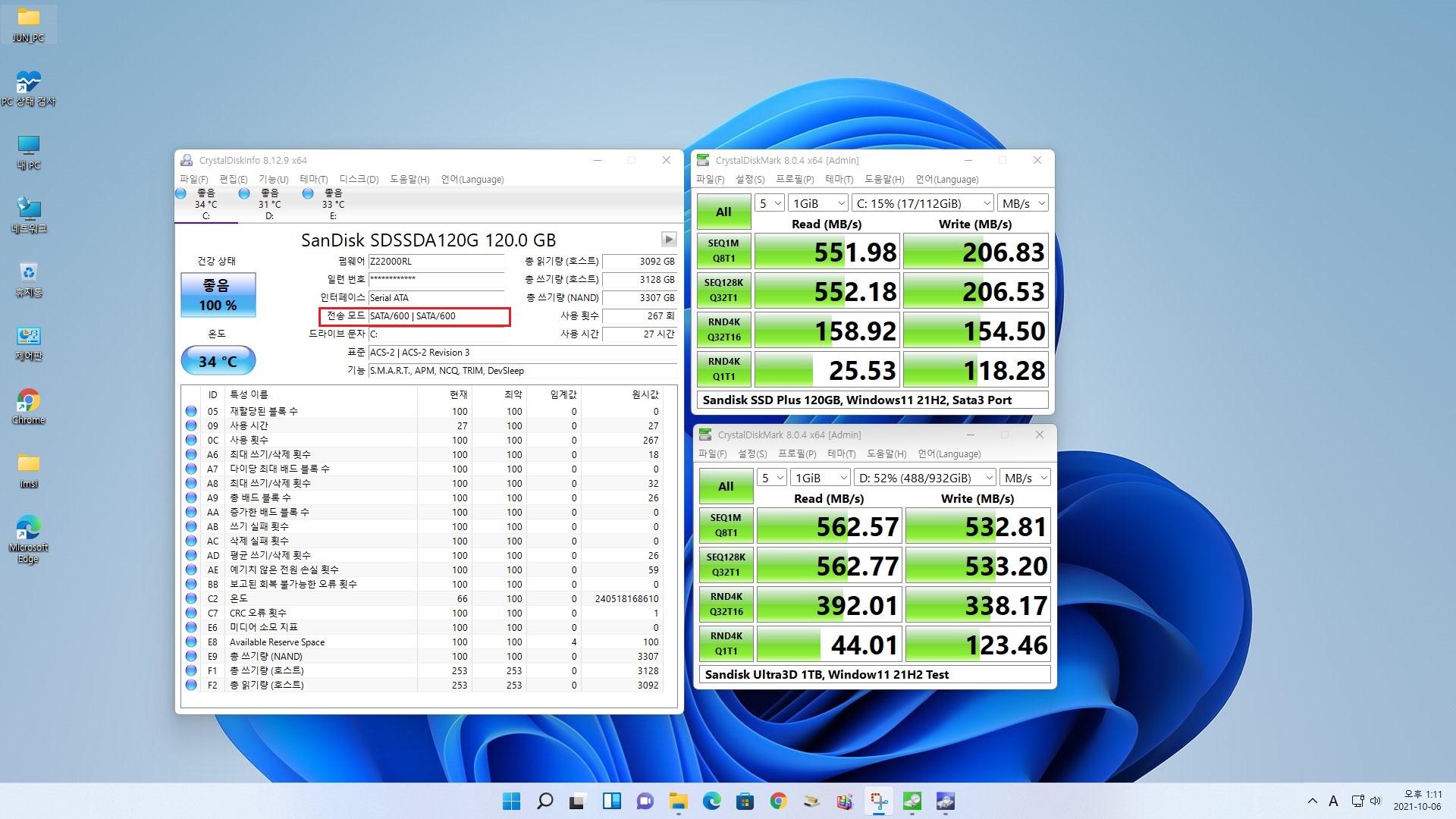Image resolution: width=1456 pixels, height=819 pixels.
Task: Open the test count dropdown in the C: benchmark
Action: (x=770, y=203)
